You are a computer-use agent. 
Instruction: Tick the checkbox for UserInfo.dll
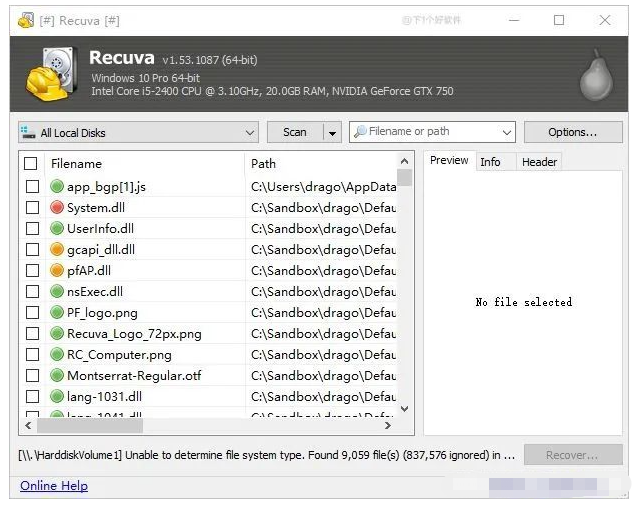[x=32, y=229]
